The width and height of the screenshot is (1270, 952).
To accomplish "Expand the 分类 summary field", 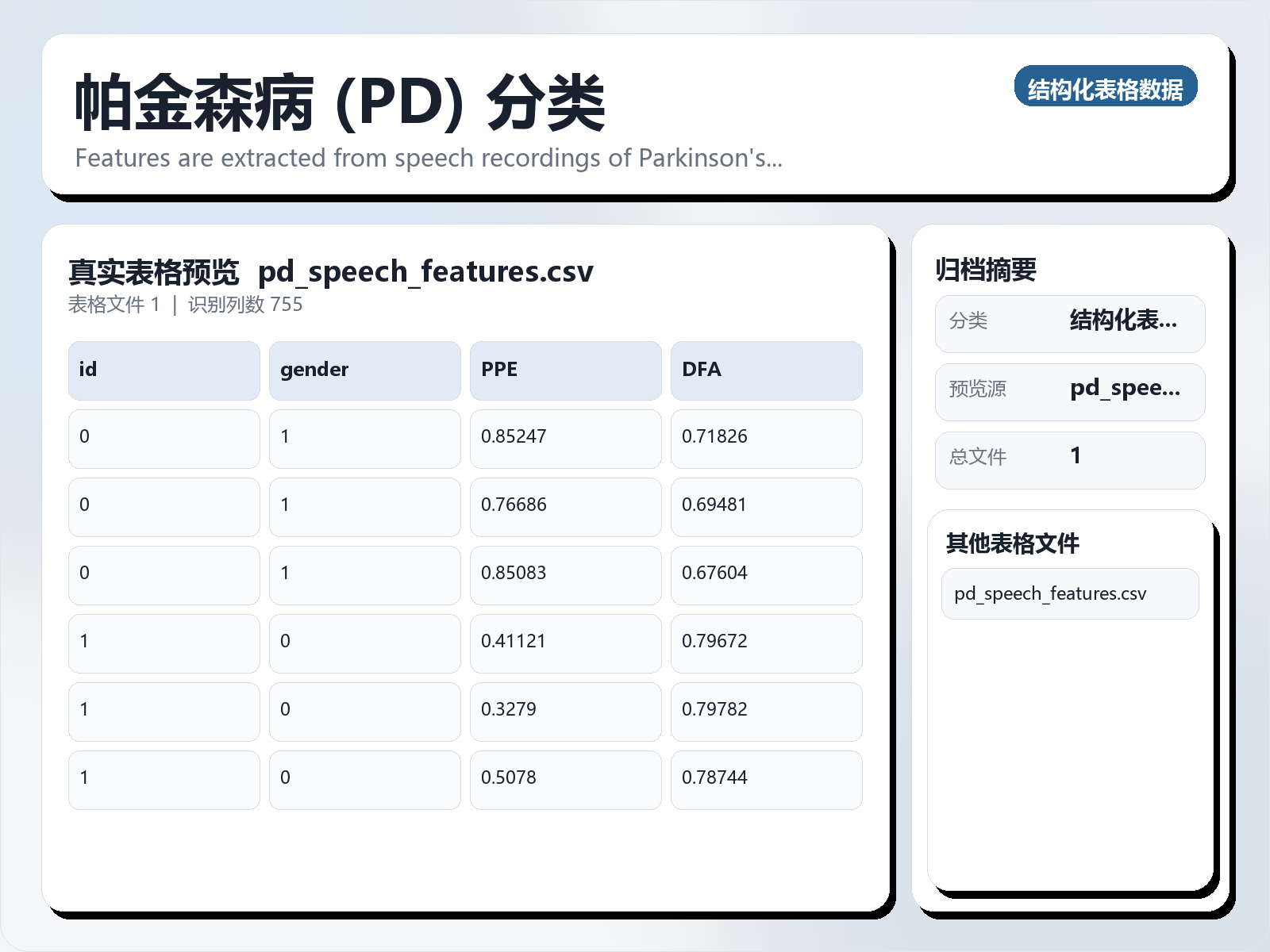I will pos(1069,323).
